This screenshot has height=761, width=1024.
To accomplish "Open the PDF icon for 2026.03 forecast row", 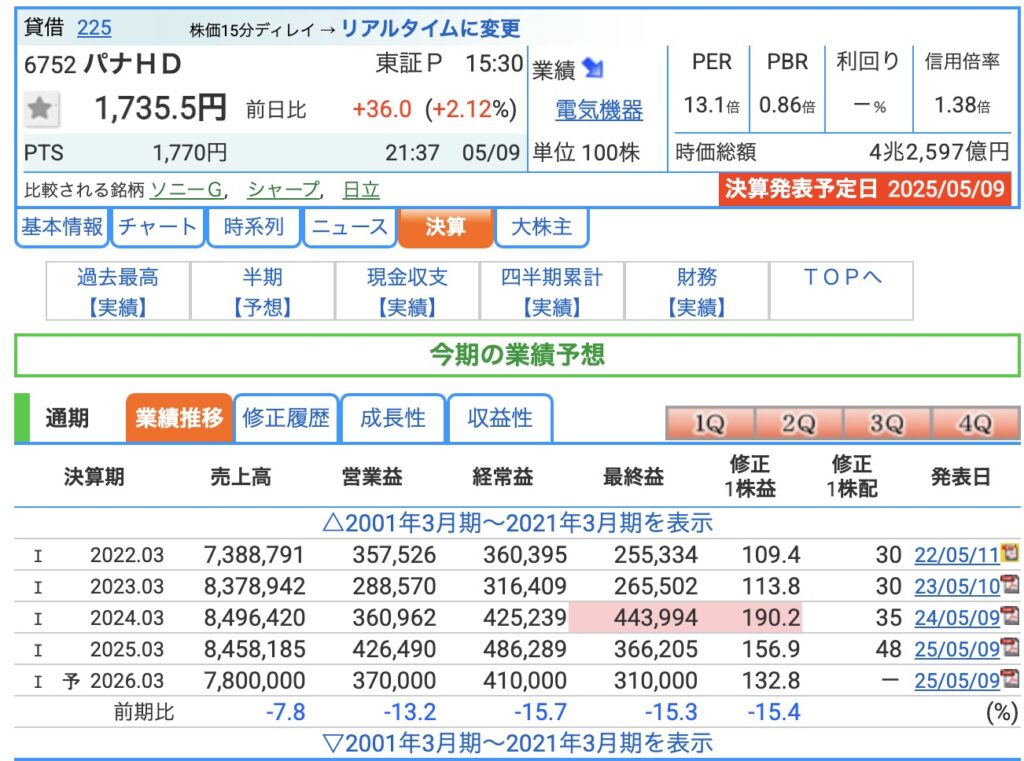I will click(1010, 679).
